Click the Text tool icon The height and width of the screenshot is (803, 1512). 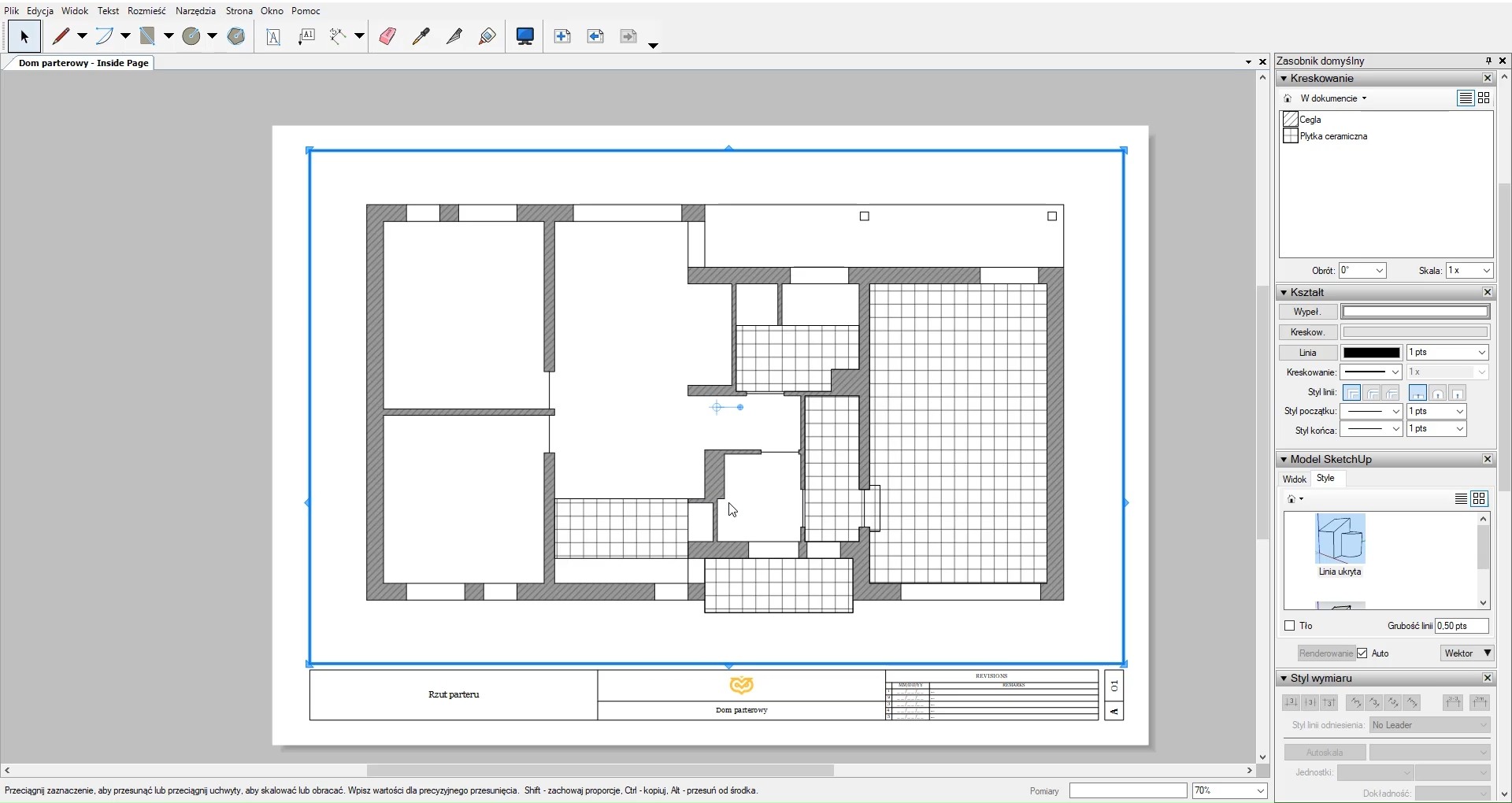273,37
